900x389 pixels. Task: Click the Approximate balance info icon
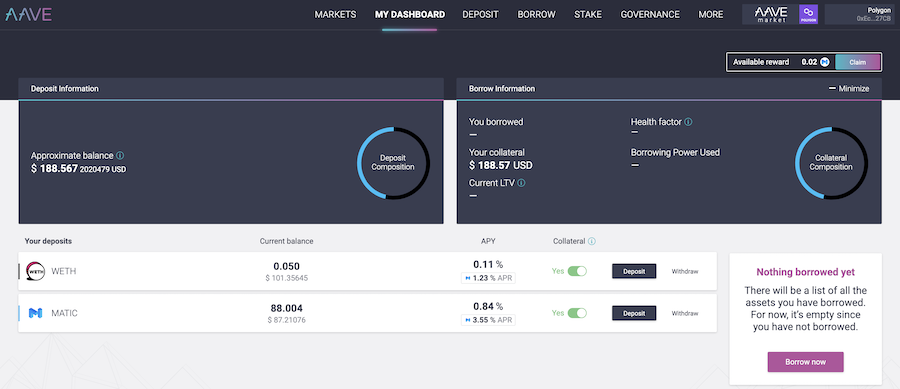(120, 155)
